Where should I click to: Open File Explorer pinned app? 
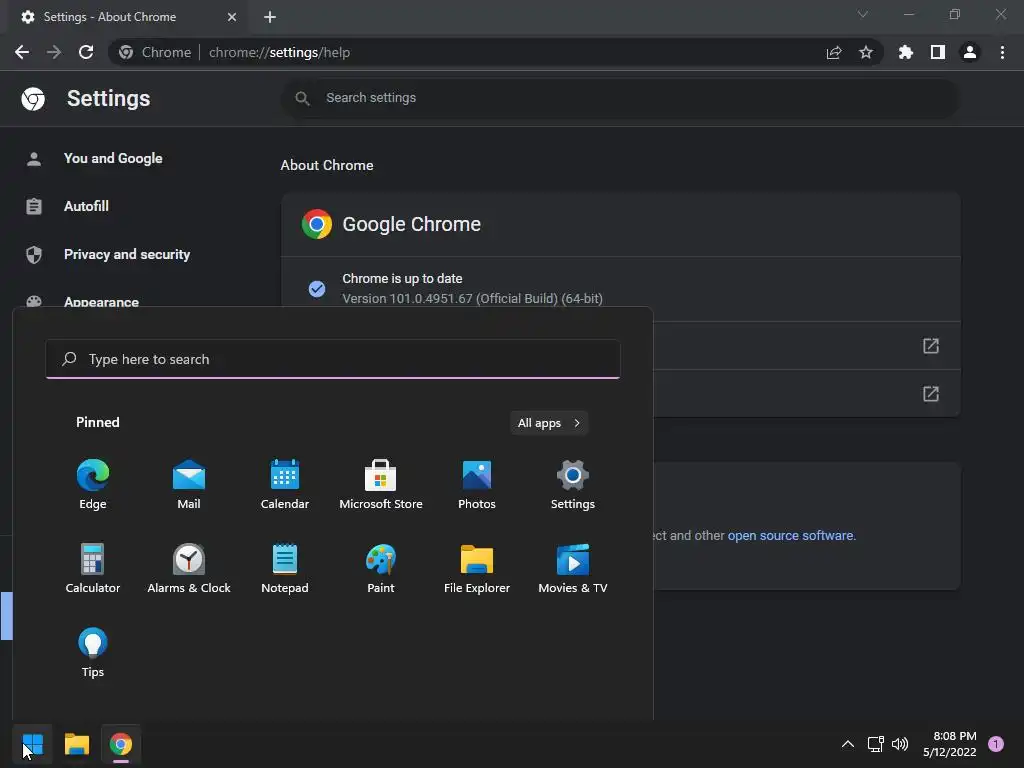coord(477,568)
